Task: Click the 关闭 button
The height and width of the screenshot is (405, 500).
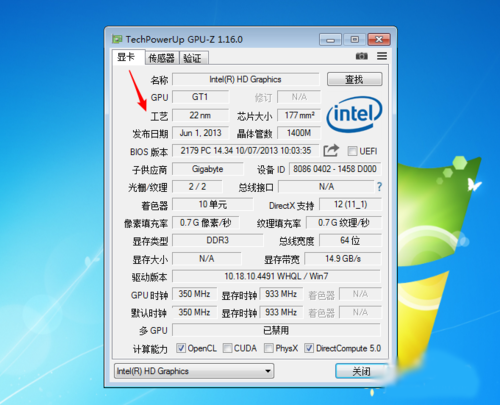Action: tap(361, 371)
